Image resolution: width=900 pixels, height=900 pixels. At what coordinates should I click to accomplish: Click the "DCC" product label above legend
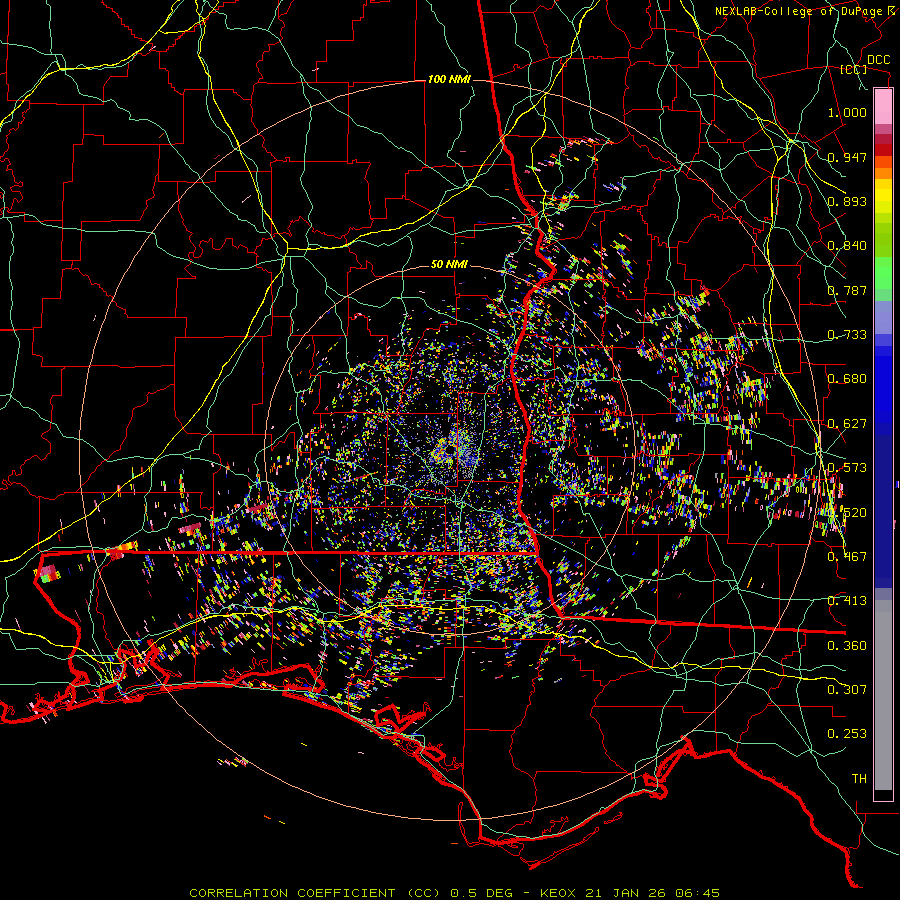tap(878, 60)
